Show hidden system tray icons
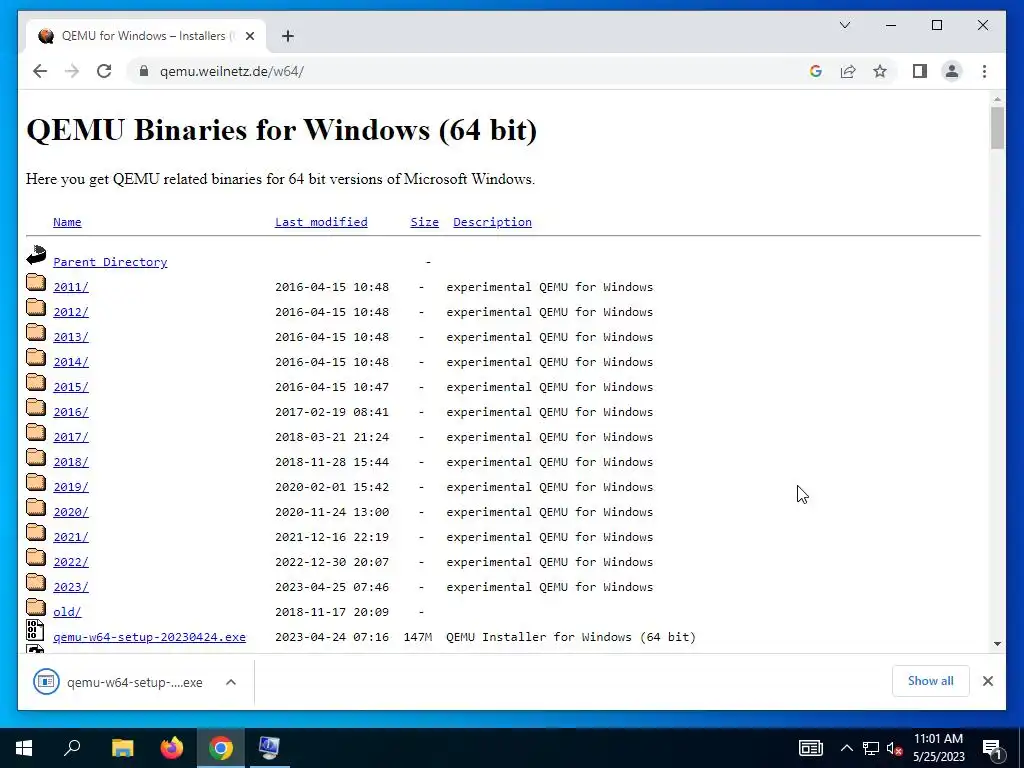This screenshot has width=1024, height=768. [846, 748]
